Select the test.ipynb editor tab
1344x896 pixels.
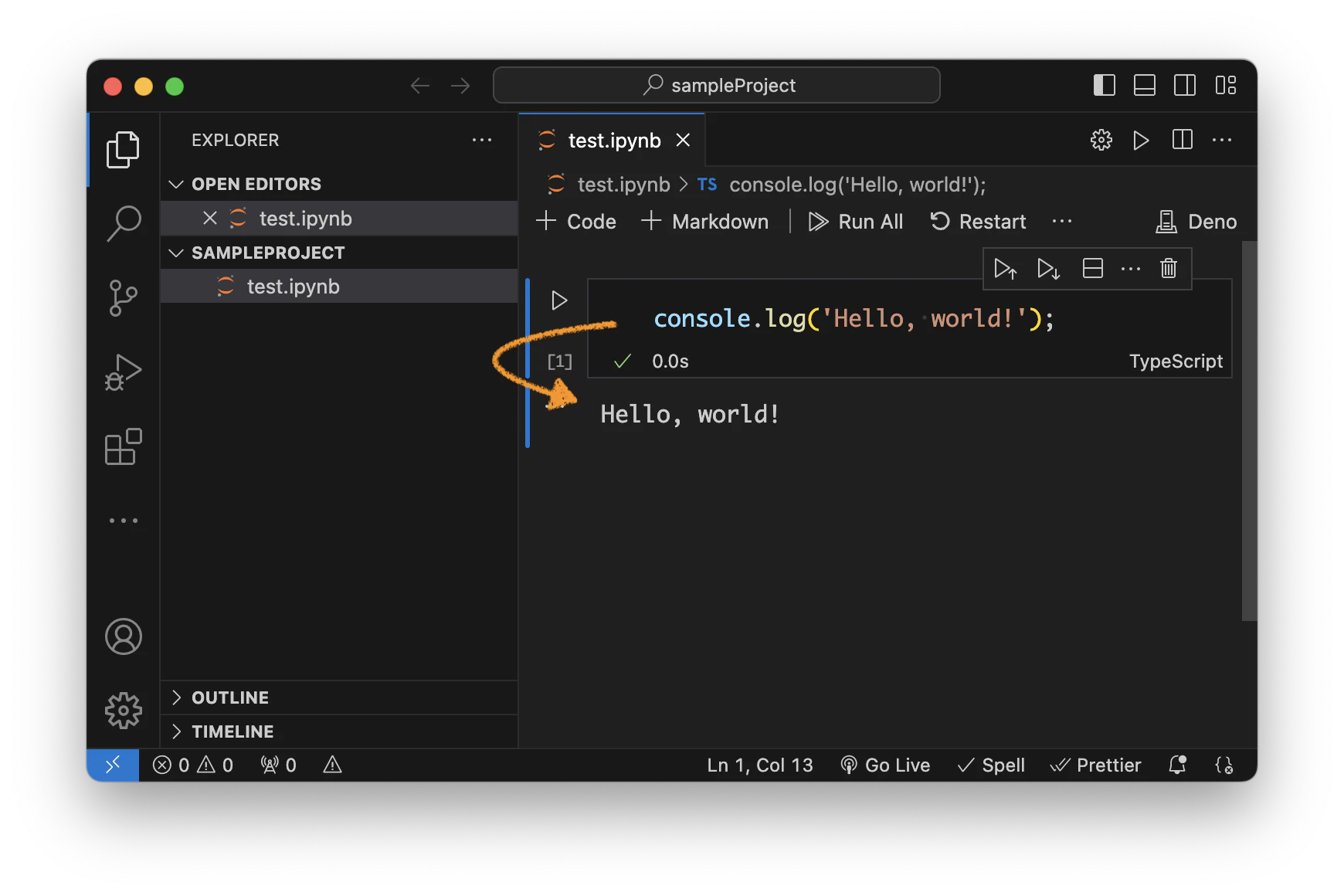click(612, 141)
